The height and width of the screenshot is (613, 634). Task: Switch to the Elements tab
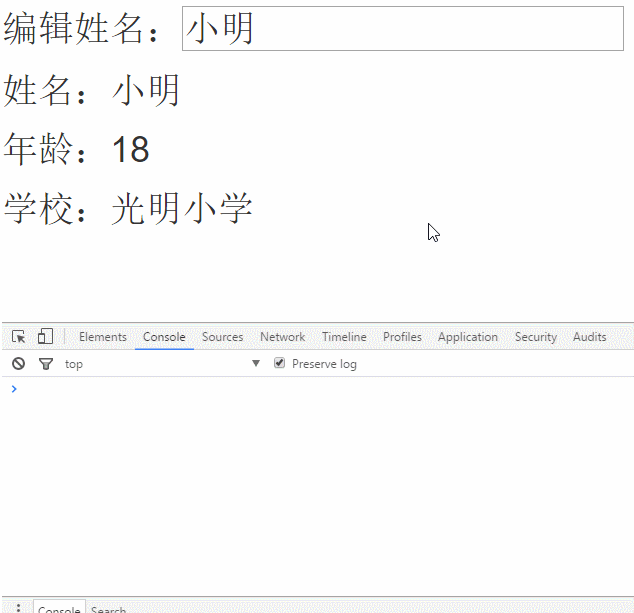[102, 337]
